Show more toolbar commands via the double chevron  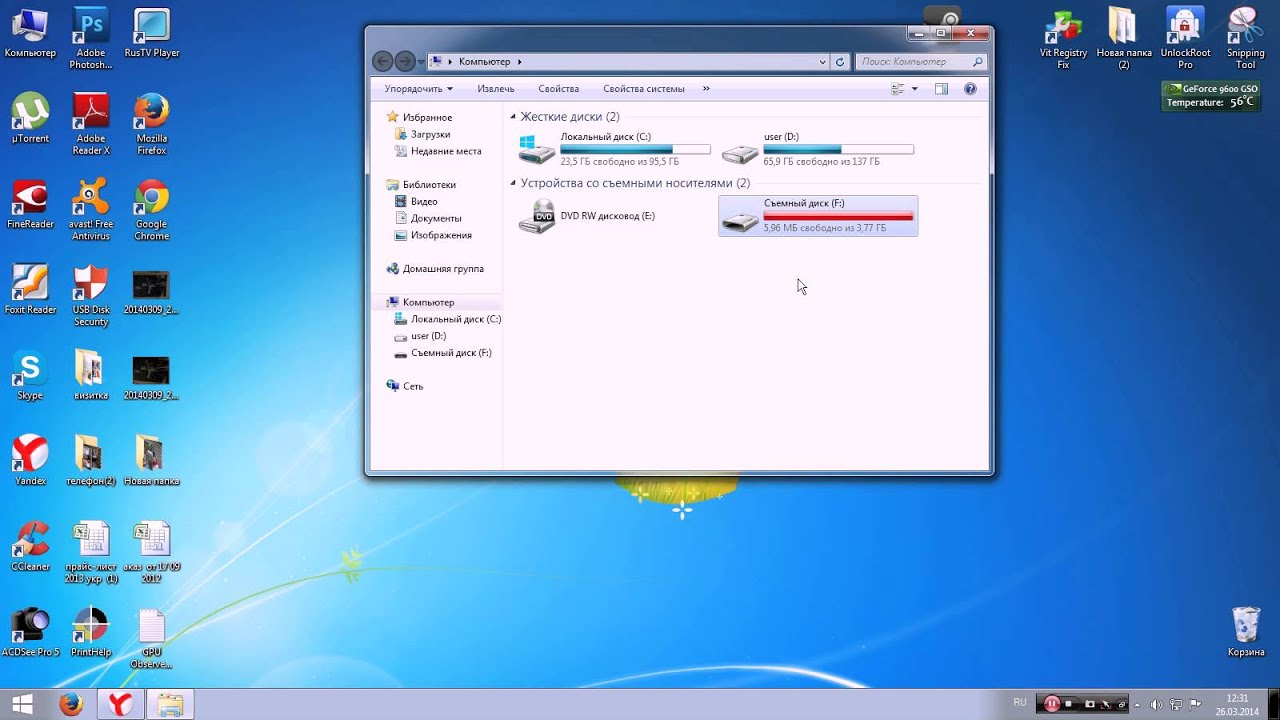(706, 89)
